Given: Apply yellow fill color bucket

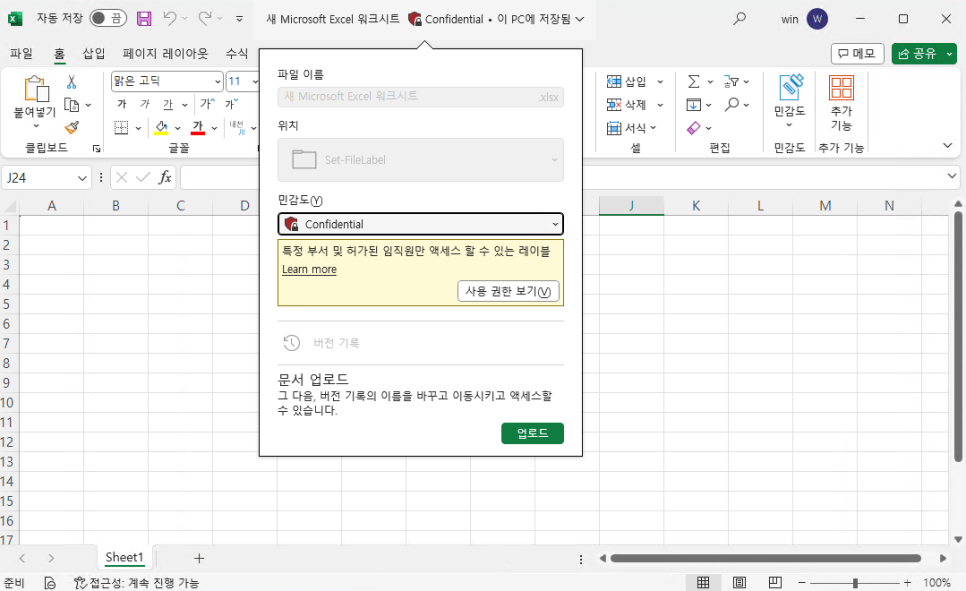Looking at the screenshot, I should tap(161, 128).
